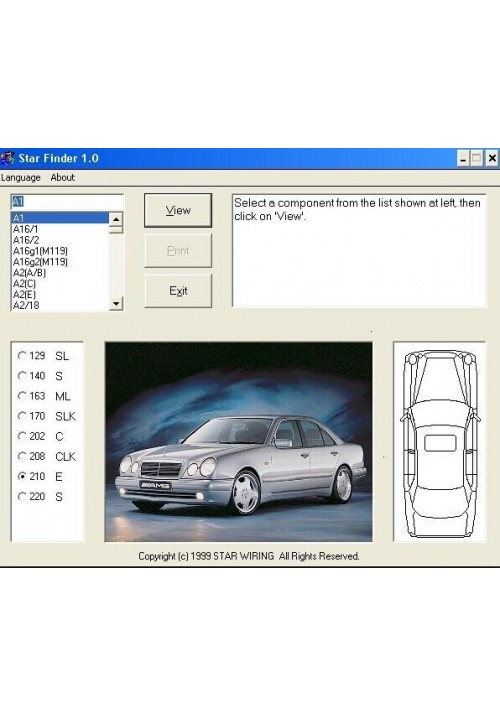Select A16/2 in the component list

[60, 240]
